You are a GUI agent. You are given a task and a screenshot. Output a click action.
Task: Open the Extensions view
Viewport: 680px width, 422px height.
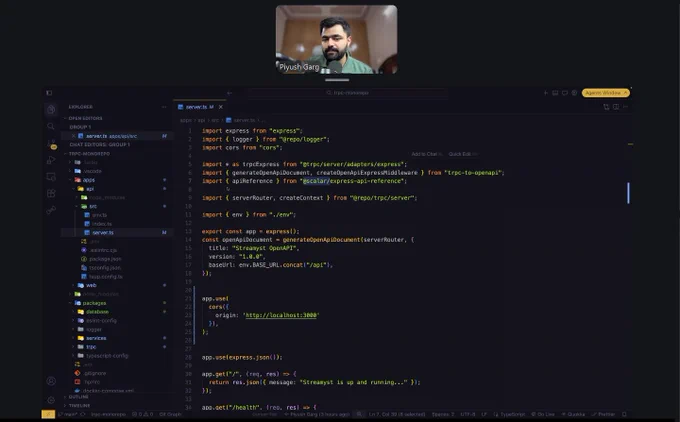click(51, 193)
